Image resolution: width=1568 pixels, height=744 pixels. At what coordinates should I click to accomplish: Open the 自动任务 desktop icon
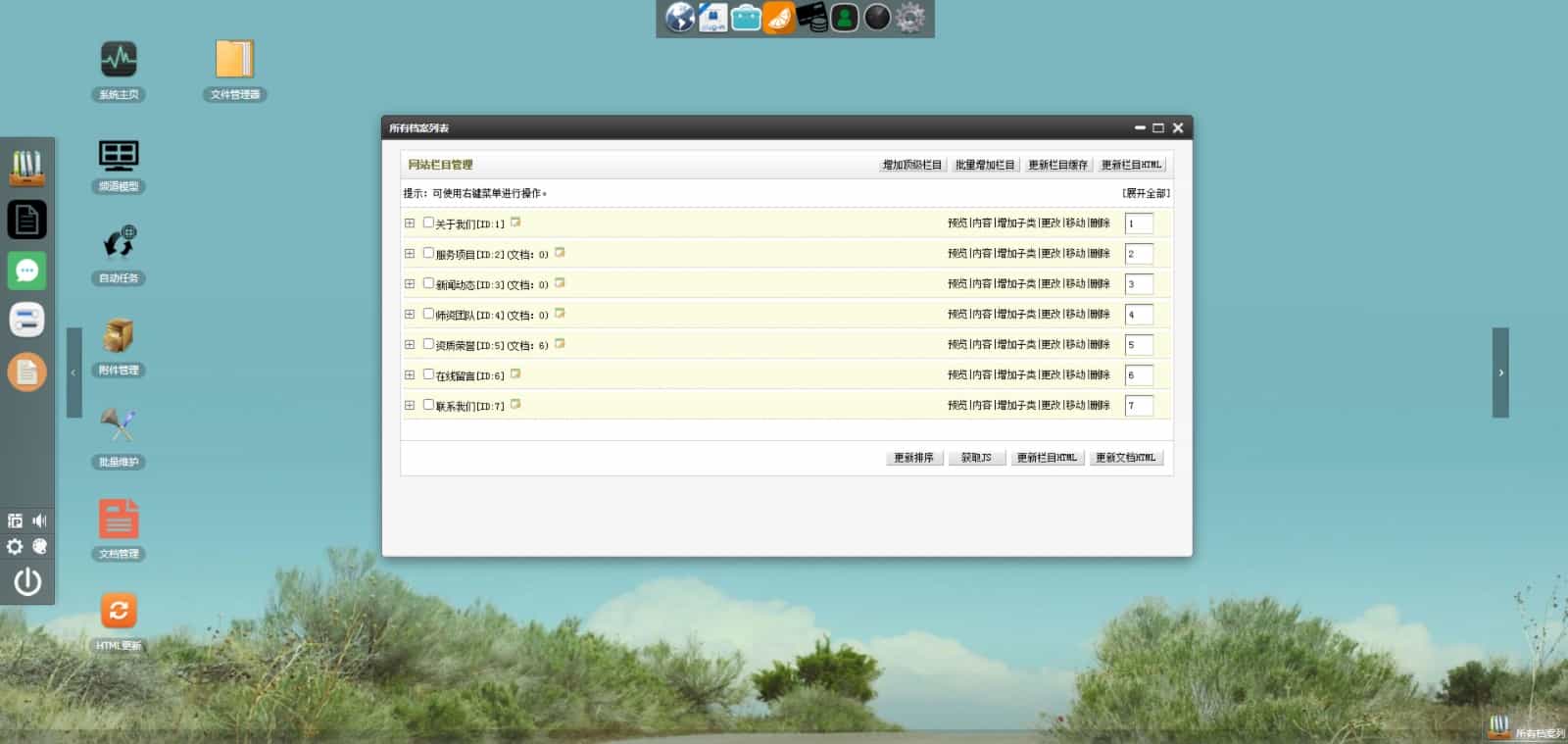tap(119, 243)
